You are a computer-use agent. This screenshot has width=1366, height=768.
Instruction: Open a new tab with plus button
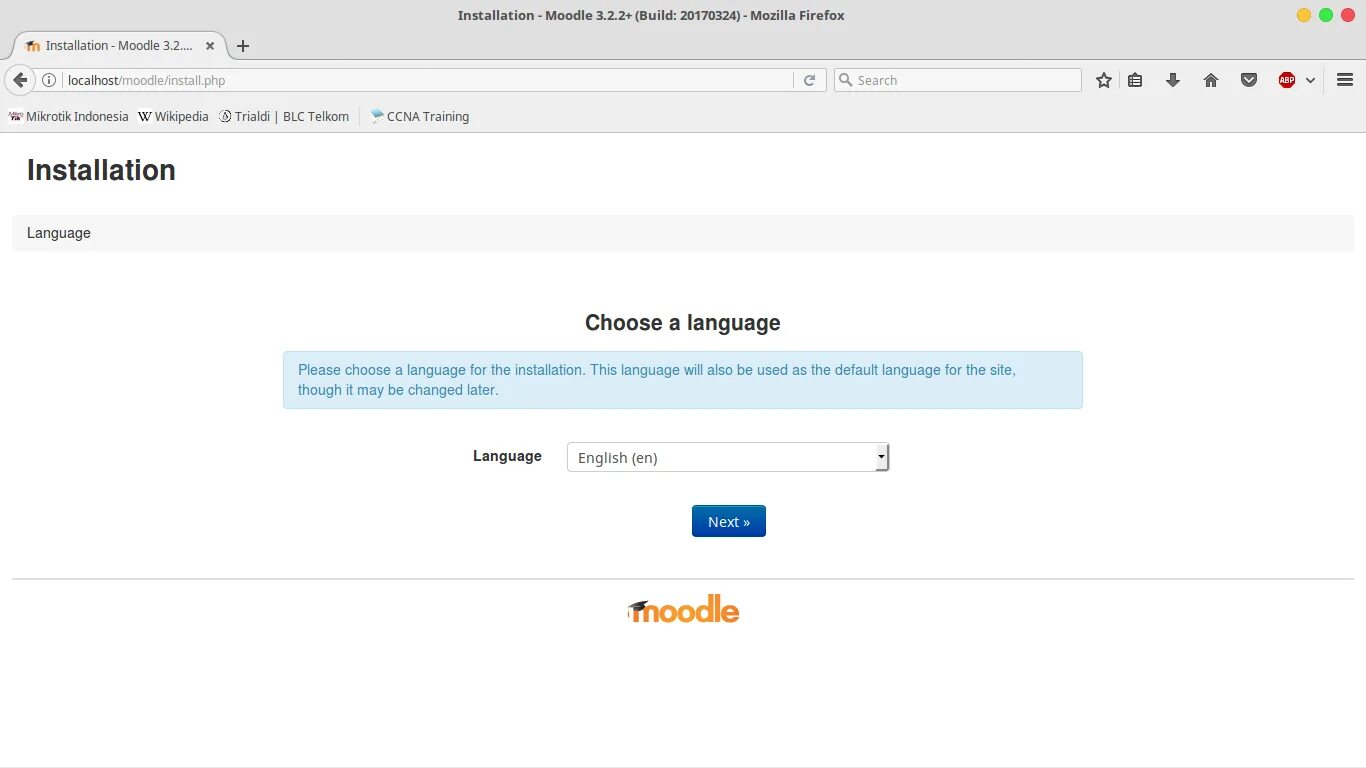pyautogui.click(x=243, y=46)
